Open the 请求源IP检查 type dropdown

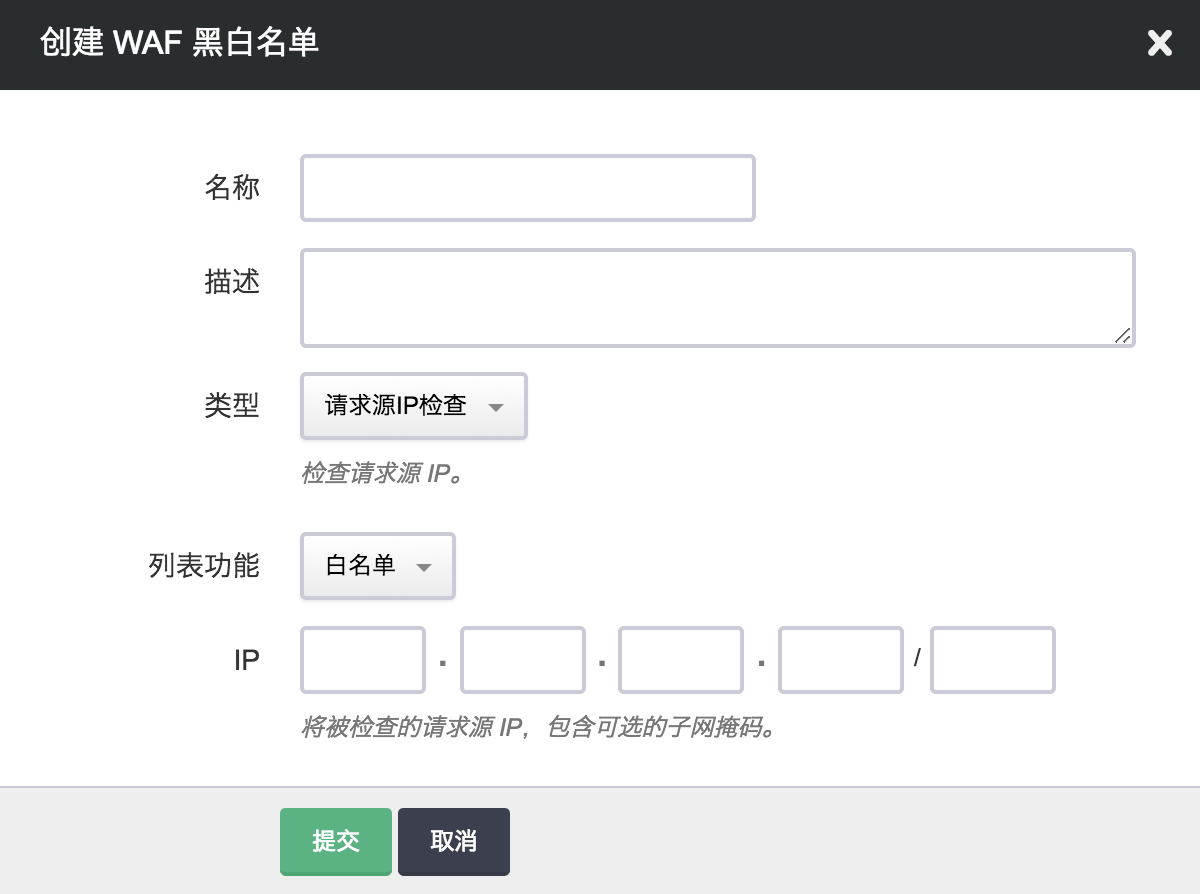(413, 406)
